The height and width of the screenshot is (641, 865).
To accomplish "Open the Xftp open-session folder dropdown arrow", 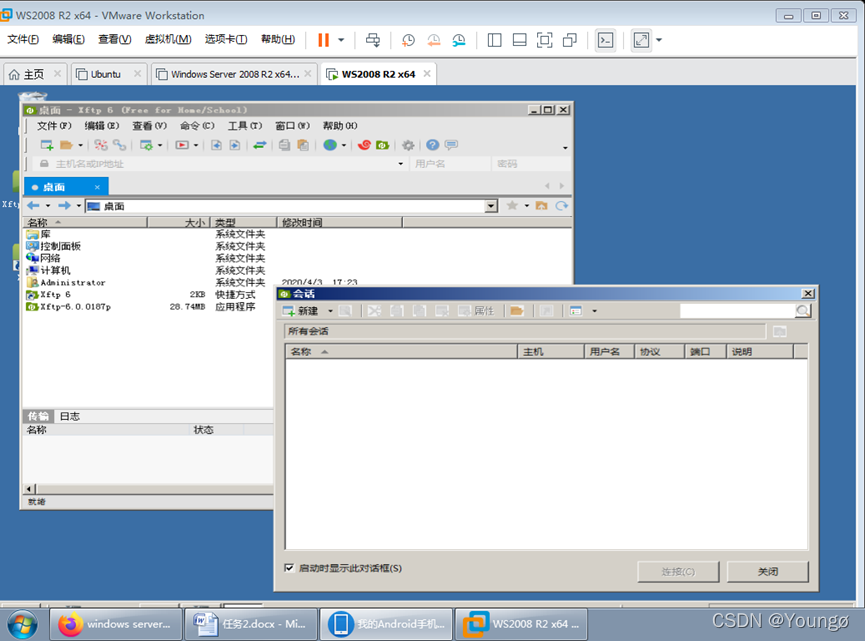I will [80, 145].
